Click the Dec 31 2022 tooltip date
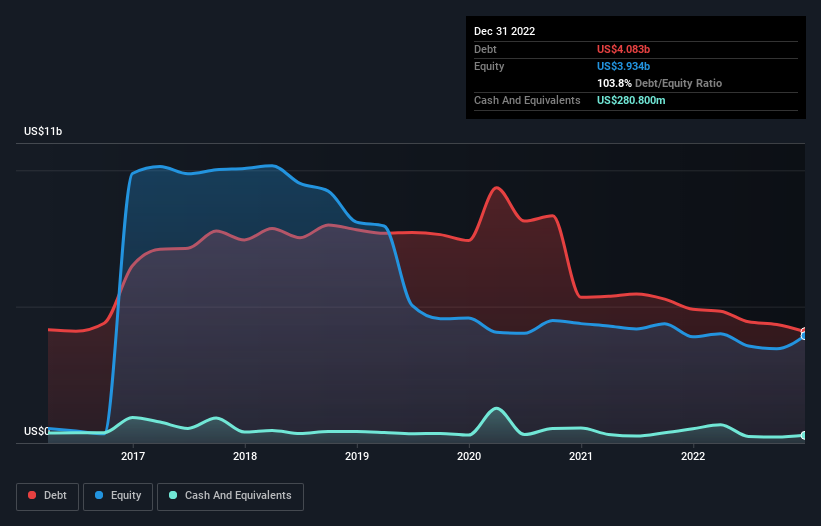The height and width of the screenshot is (526, 821). click(x=505, y=31)
